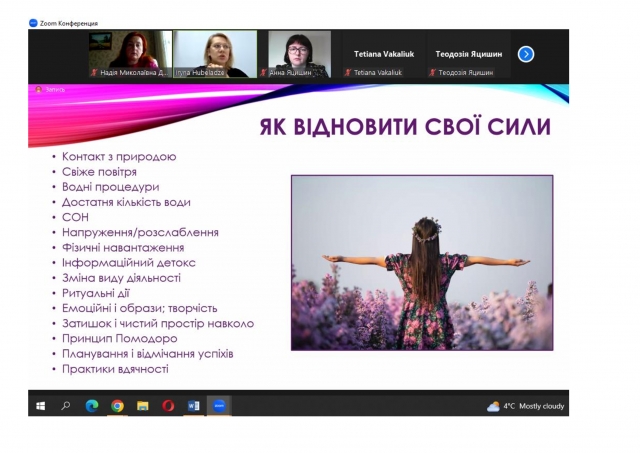The width and height of the screenshot is (640, 453).
Task: Click the recording indicator labeled Запись
Action: (50, 89)
